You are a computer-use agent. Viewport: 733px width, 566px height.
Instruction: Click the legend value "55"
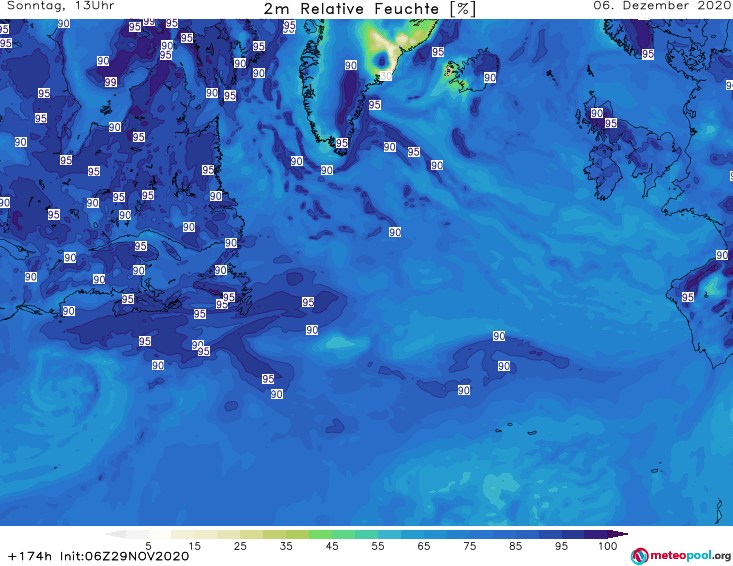coord(378,546)
